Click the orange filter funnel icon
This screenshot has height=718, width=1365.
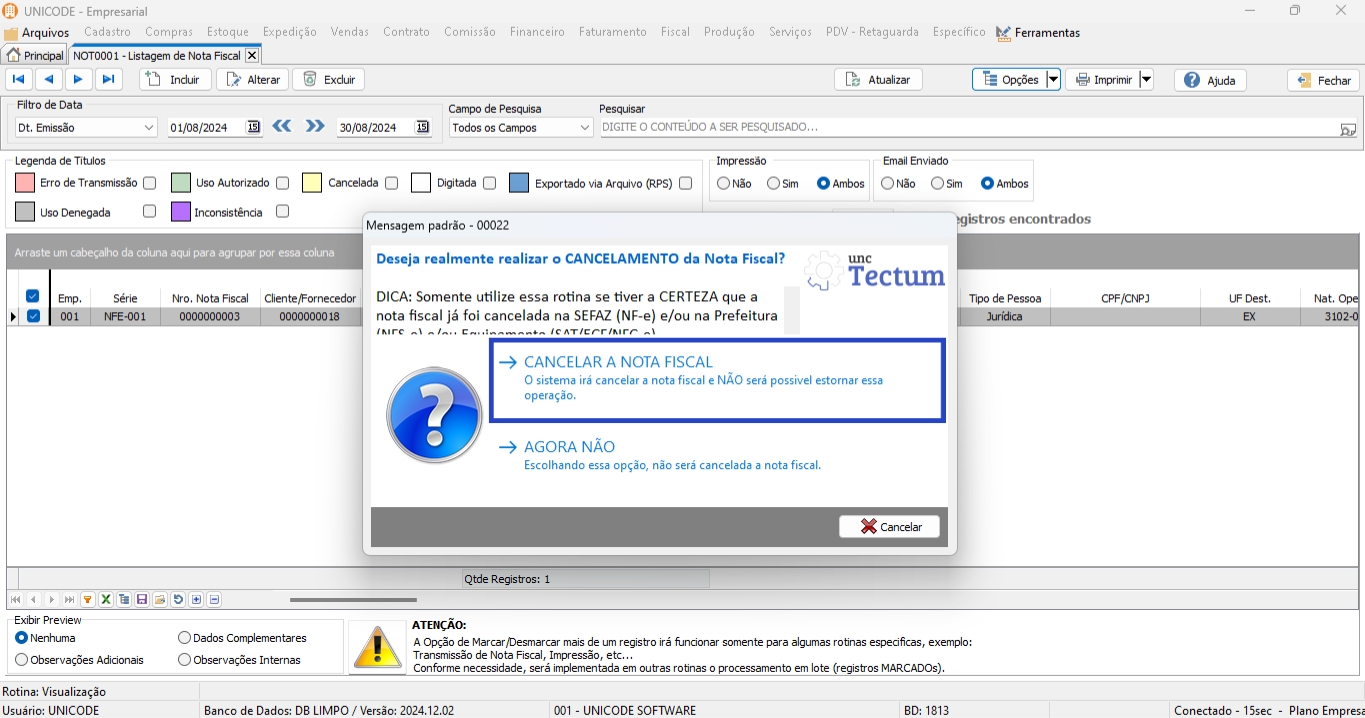88,600
